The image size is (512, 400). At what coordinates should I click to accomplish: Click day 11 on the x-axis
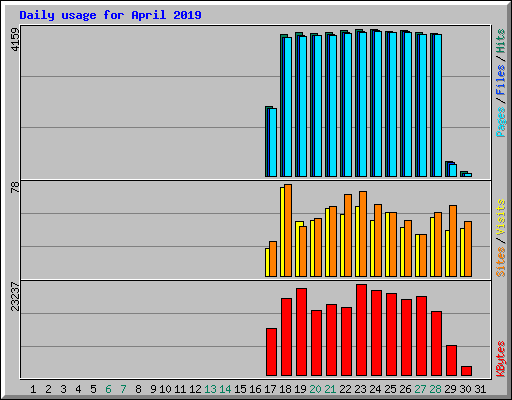[180, 389]
